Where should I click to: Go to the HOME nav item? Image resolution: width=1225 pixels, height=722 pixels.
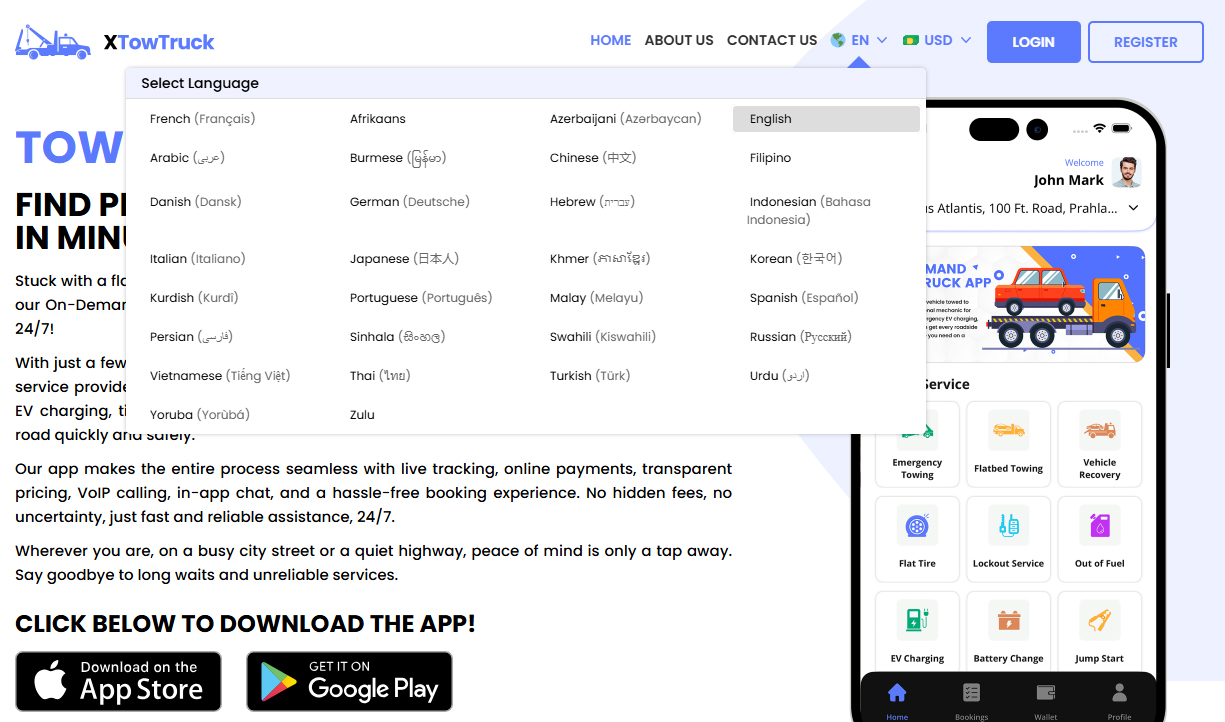[x=610, y=41]
